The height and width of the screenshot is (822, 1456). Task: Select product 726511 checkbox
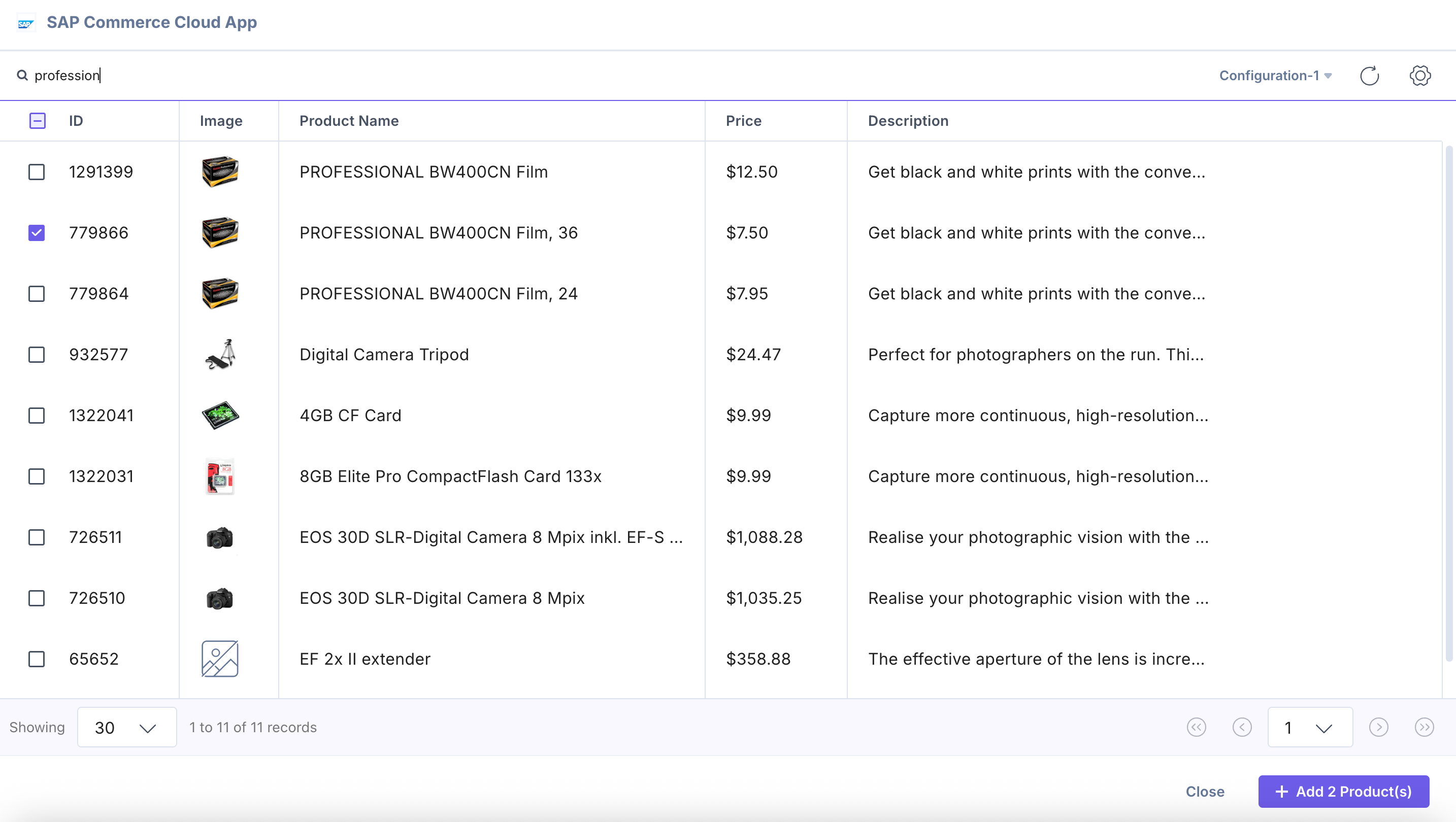[x=37, y=537]
